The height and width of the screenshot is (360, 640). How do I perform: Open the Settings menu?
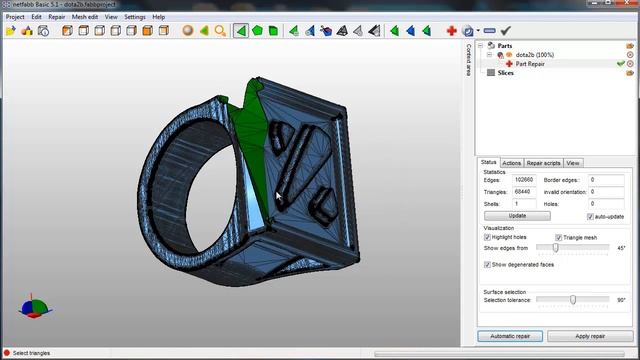pyautogui.click(x=135, y=17)
